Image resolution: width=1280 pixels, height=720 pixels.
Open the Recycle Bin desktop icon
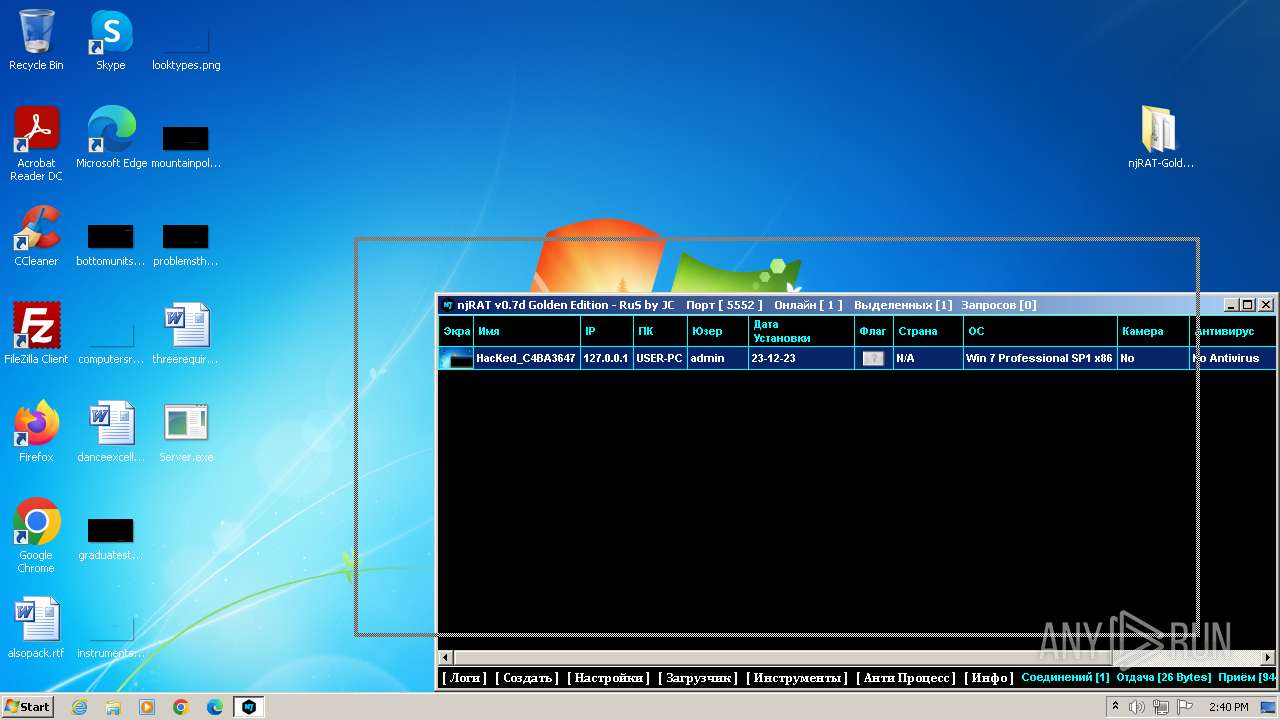click(x=36, y=40)
